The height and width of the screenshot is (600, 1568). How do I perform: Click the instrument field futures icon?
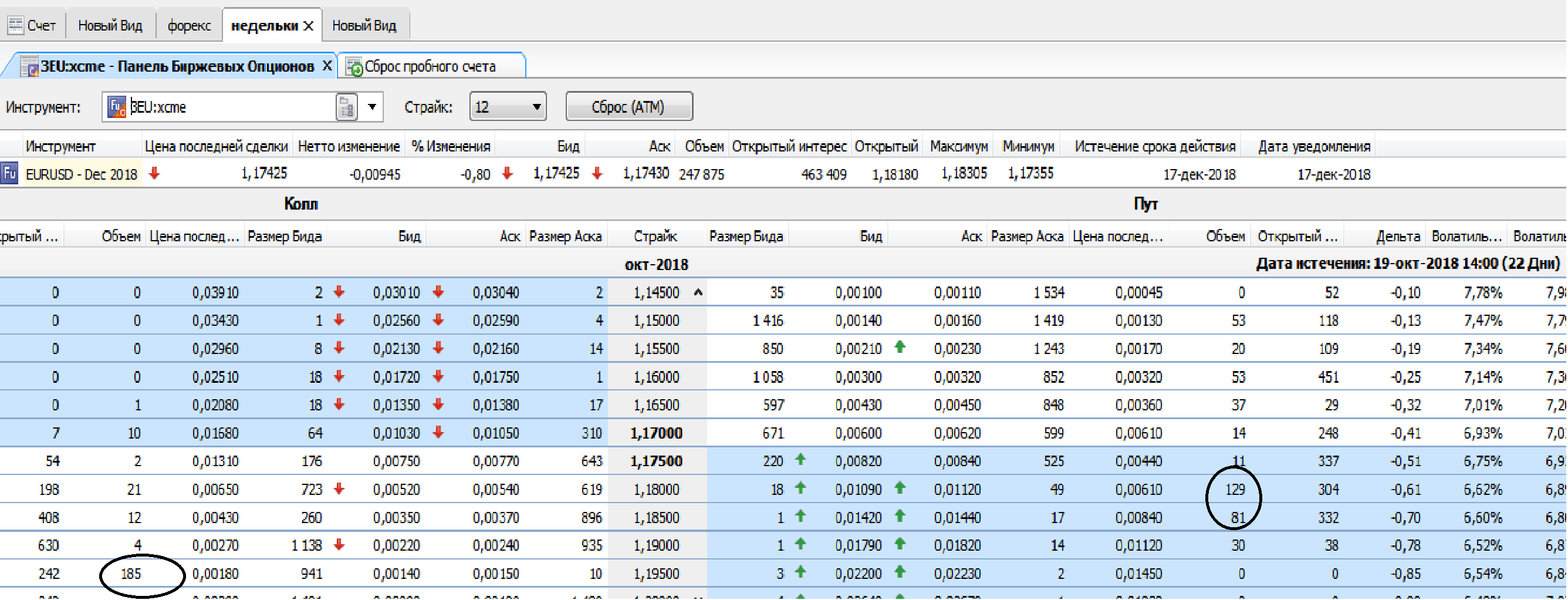click(116, 107)
